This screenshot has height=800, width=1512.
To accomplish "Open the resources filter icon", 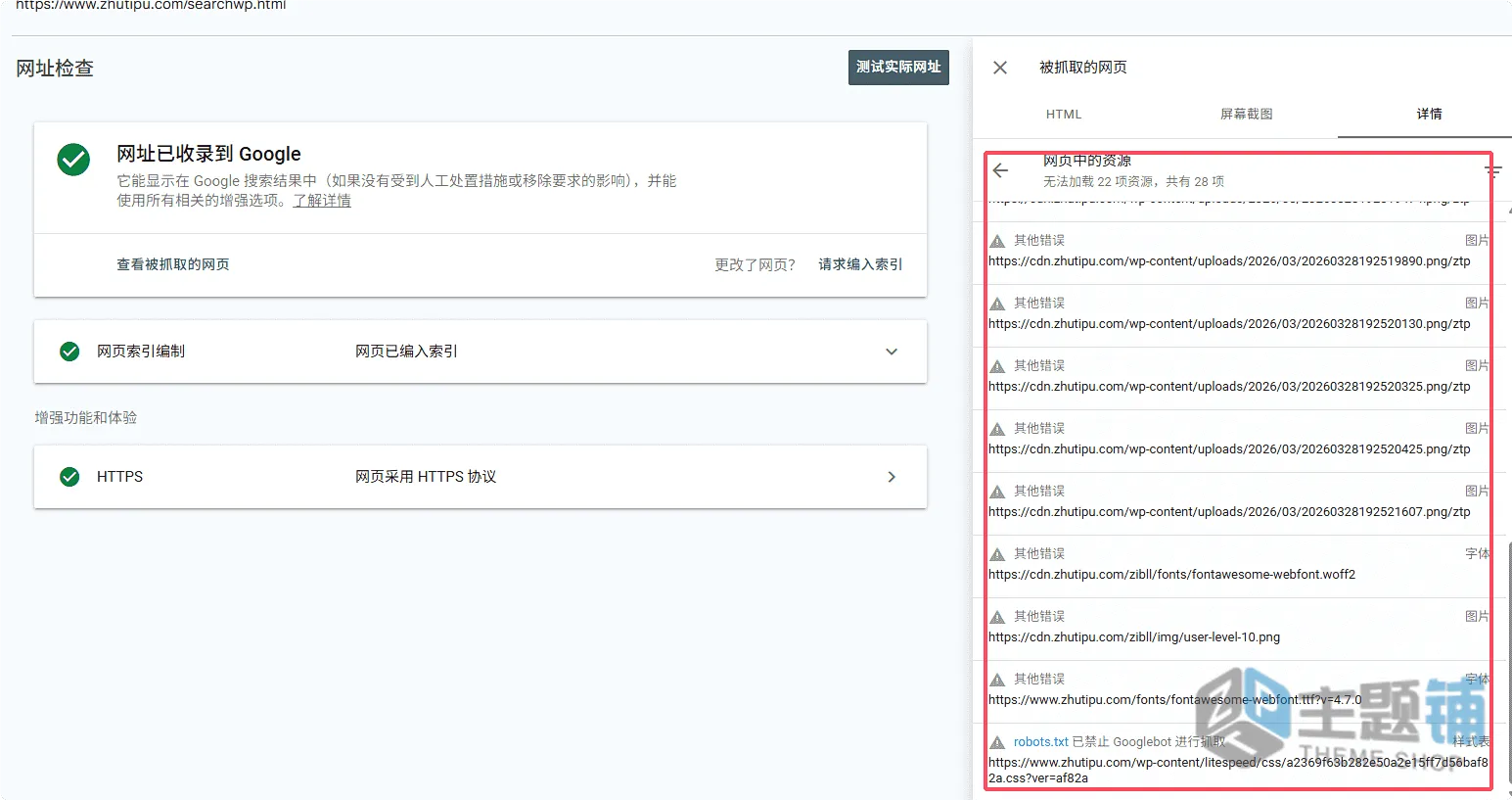I will pyautogui.click(x=1492, y=170).
